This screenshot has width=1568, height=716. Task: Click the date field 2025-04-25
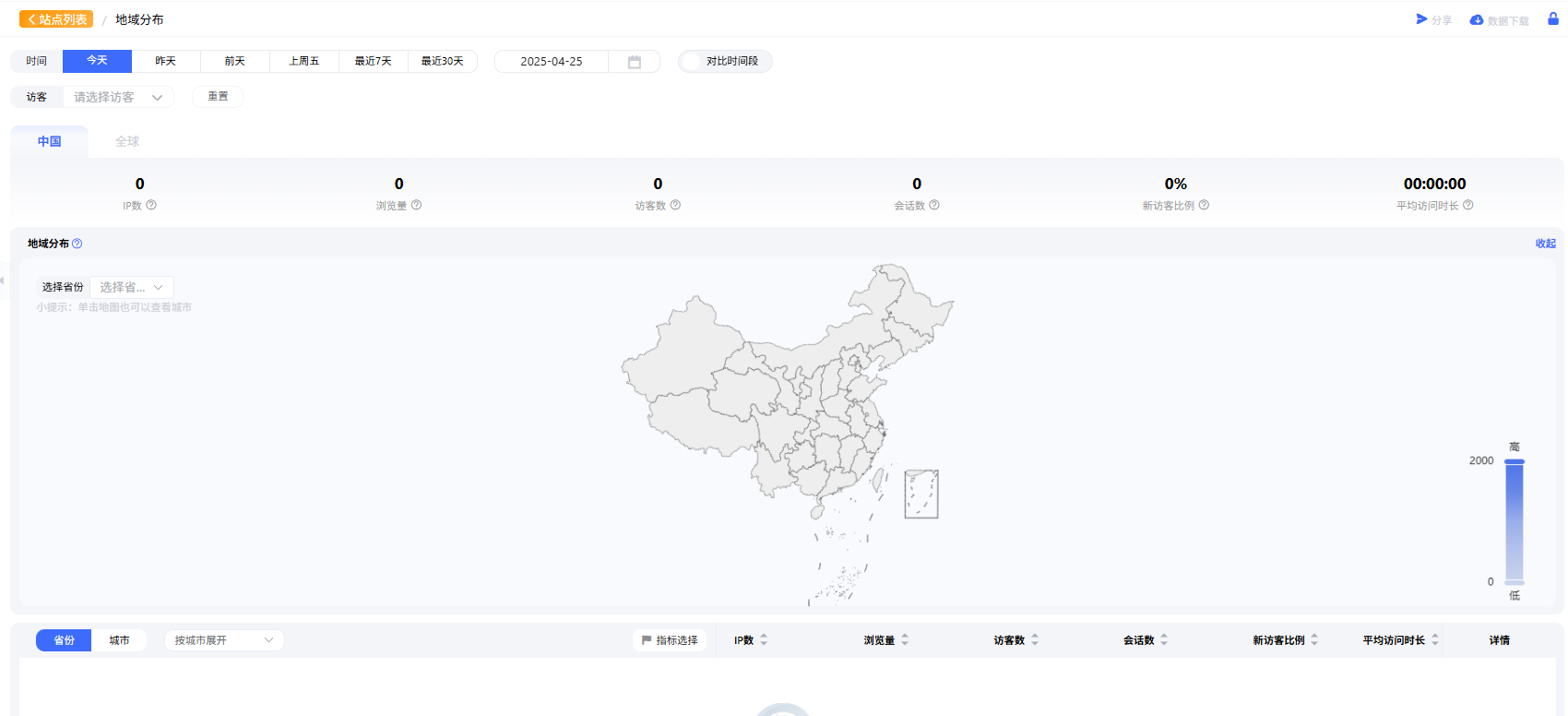(552, 61)
